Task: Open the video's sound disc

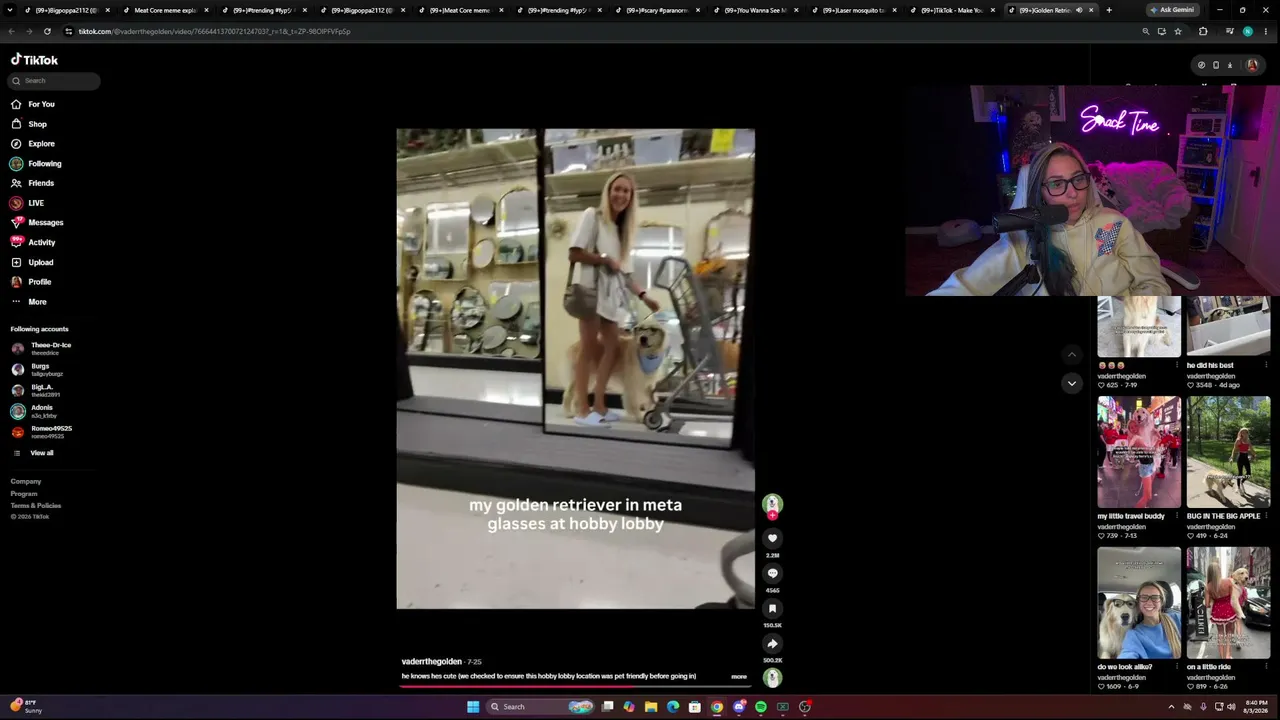Action: point(772,678)
